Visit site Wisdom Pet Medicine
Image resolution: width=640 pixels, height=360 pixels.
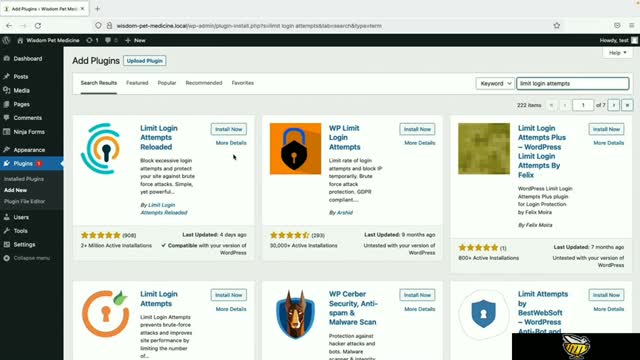point(48,40)
